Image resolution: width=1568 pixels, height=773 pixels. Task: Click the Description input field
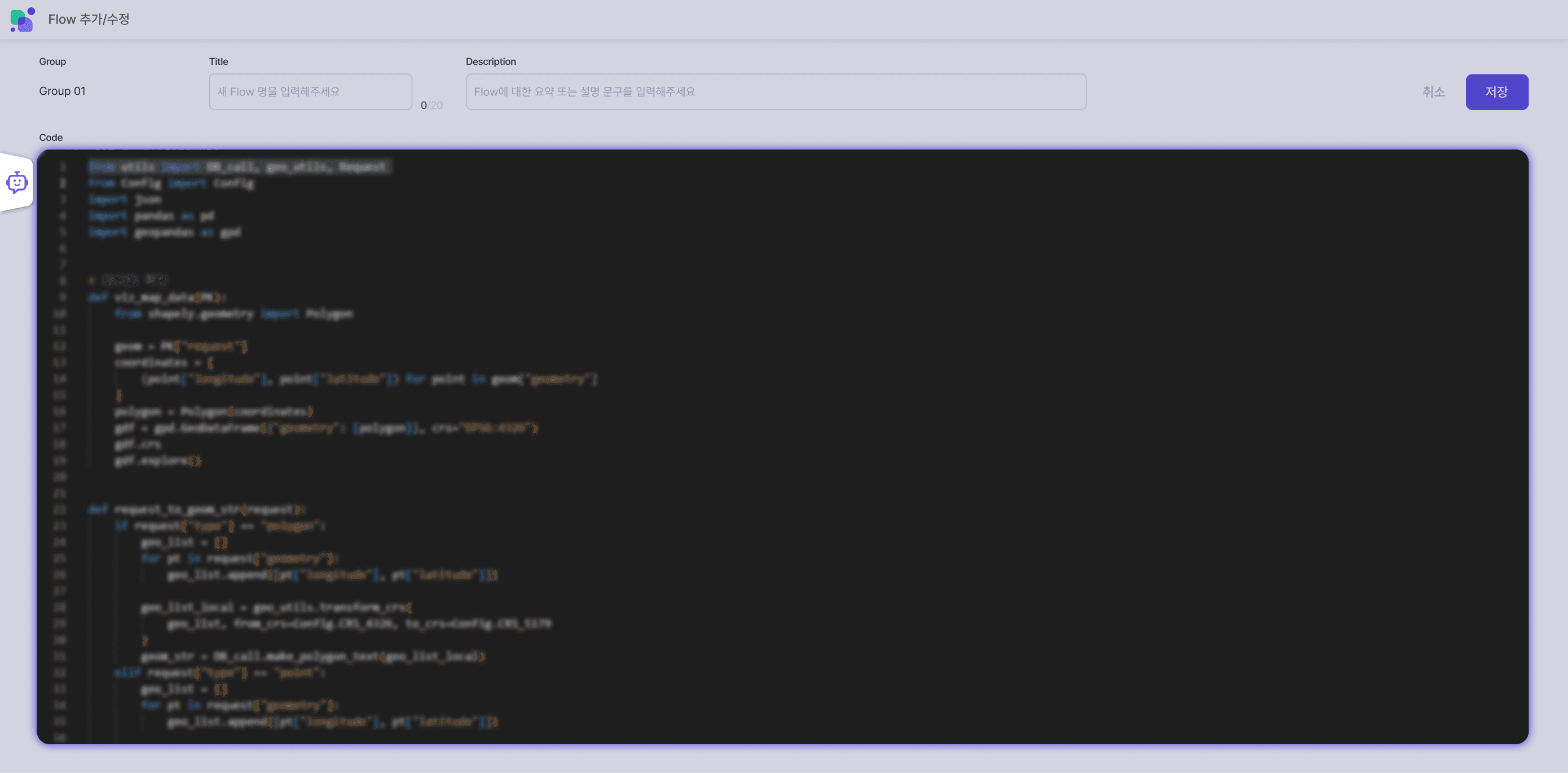776,92
